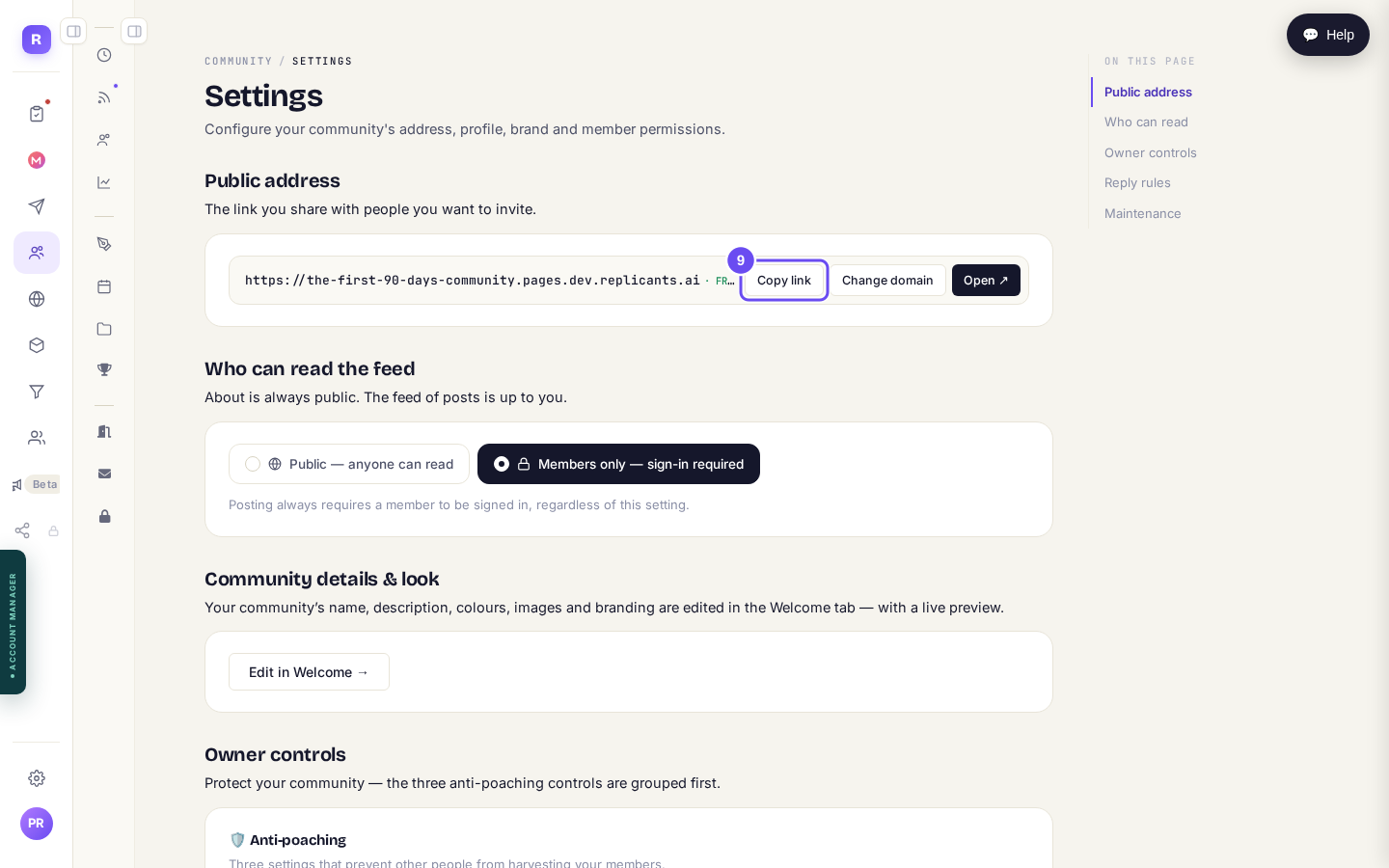The image size is (1389, 868).
Task: Open the members icon in community submenu
Action: (x=104, y=140)
